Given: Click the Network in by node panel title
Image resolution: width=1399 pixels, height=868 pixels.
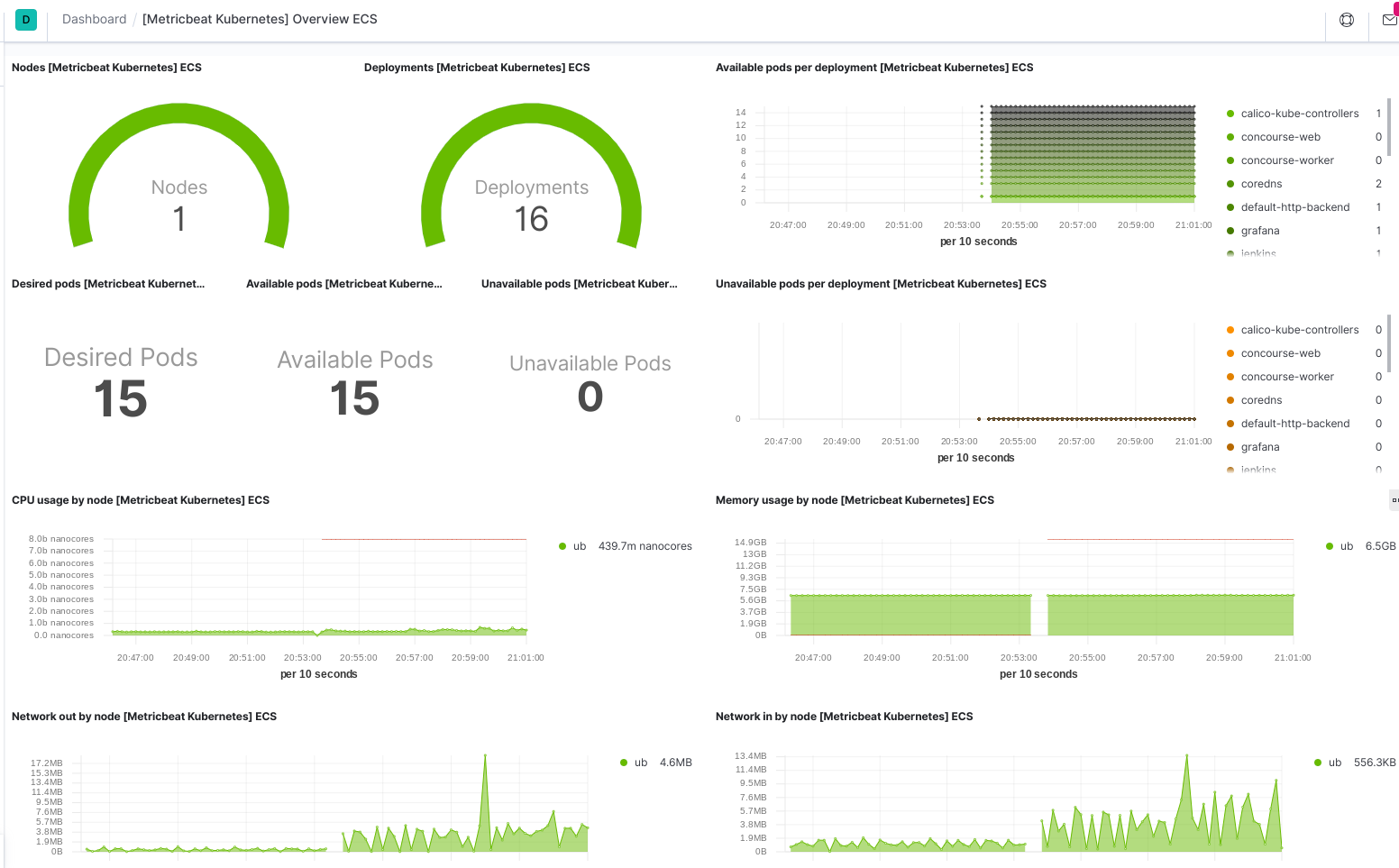Looking at the screenshot, I should pos(845,717).
